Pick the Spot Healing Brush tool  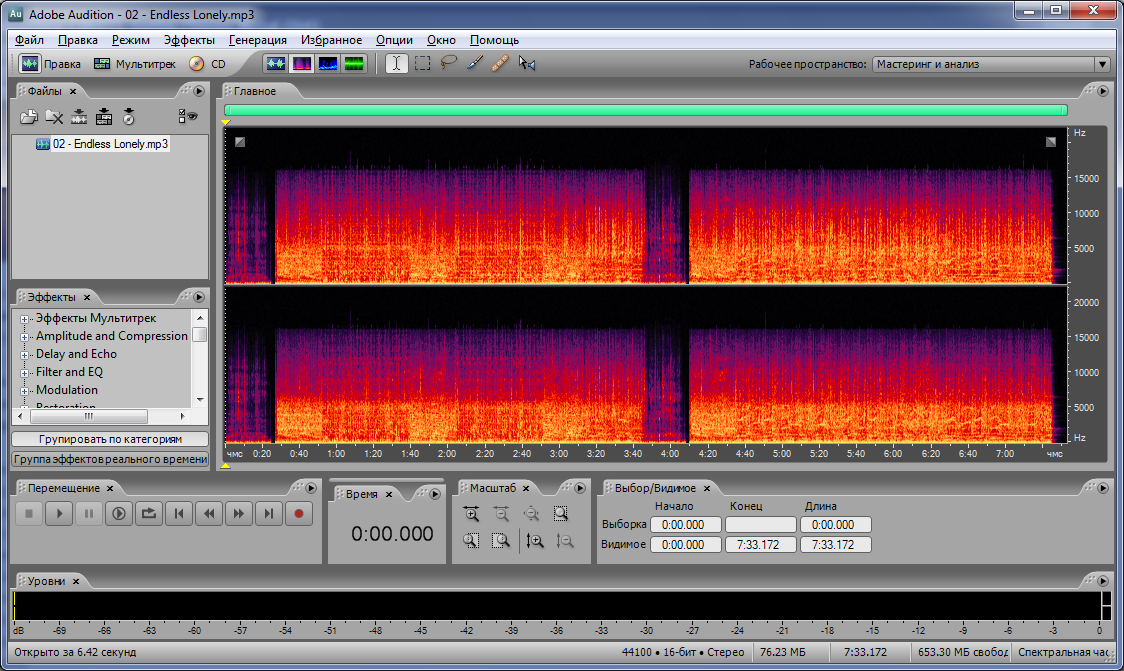tap(501, 64)
